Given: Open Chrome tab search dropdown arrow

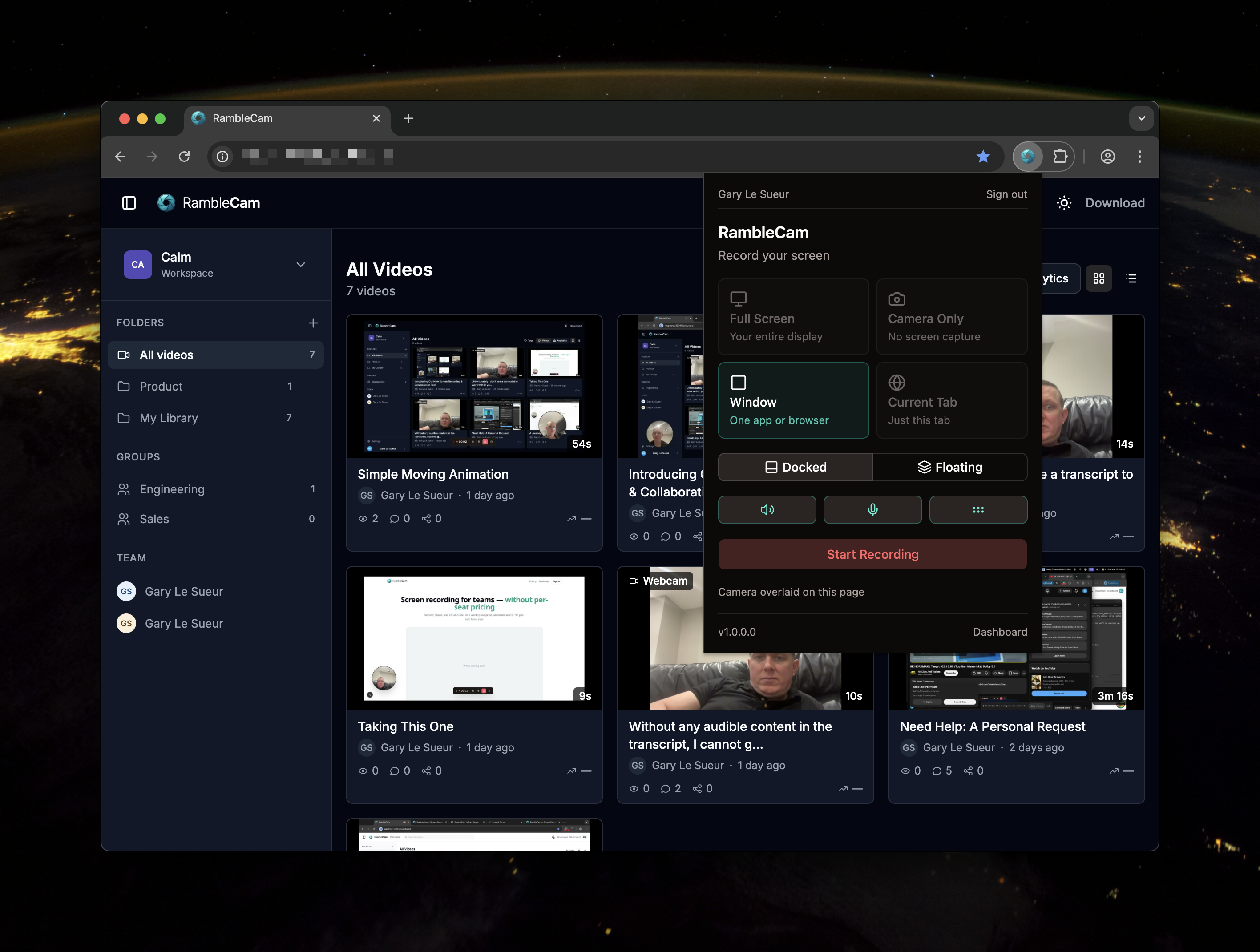Looking at the screenshot, I should [1141, 118].
